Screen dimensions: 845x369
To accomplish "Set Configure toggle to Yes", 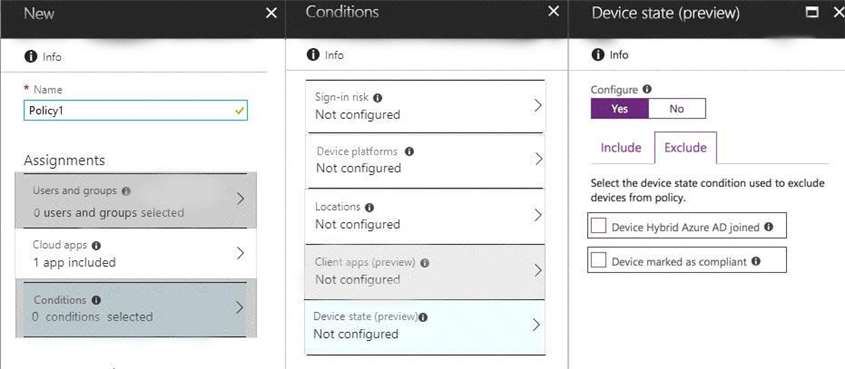I will tap(620, 108).
